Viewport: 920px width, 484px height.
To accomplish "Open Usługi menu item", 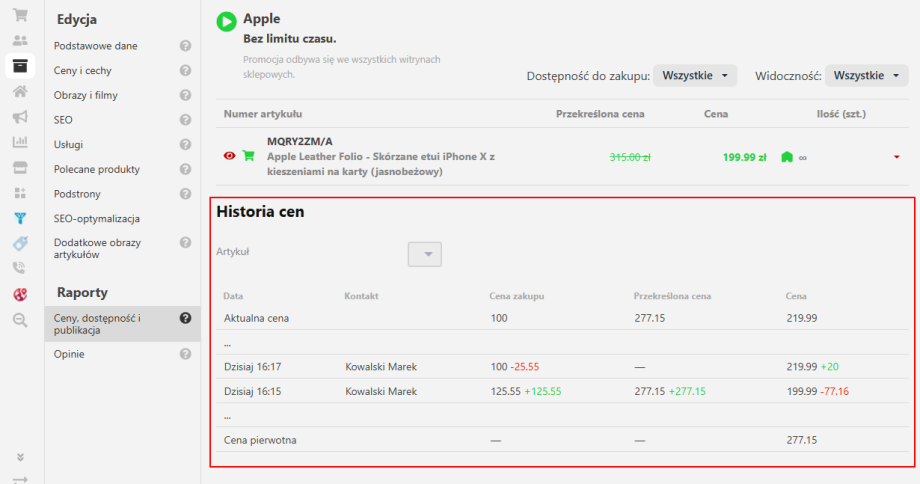I will tap(69, 144).
